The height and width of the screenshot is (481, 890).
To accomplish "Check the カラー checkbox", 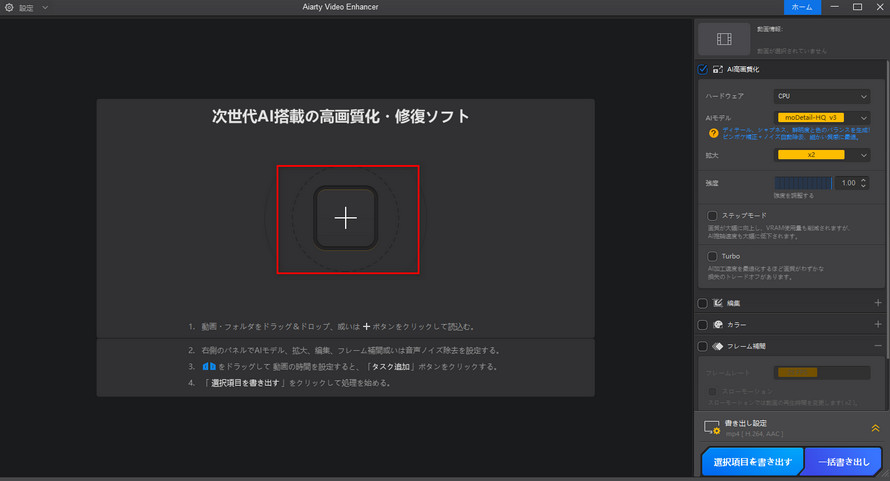I will (703, 325).
